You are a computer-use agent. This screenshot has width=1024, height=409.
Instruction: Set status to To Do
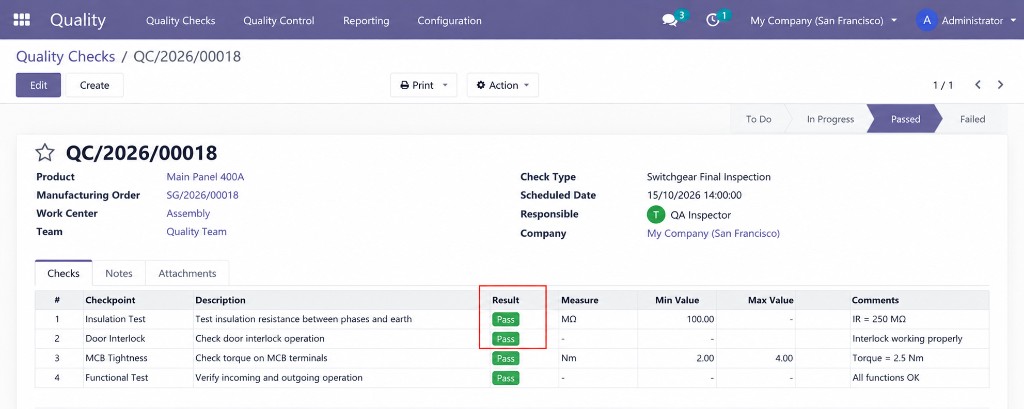758,119
